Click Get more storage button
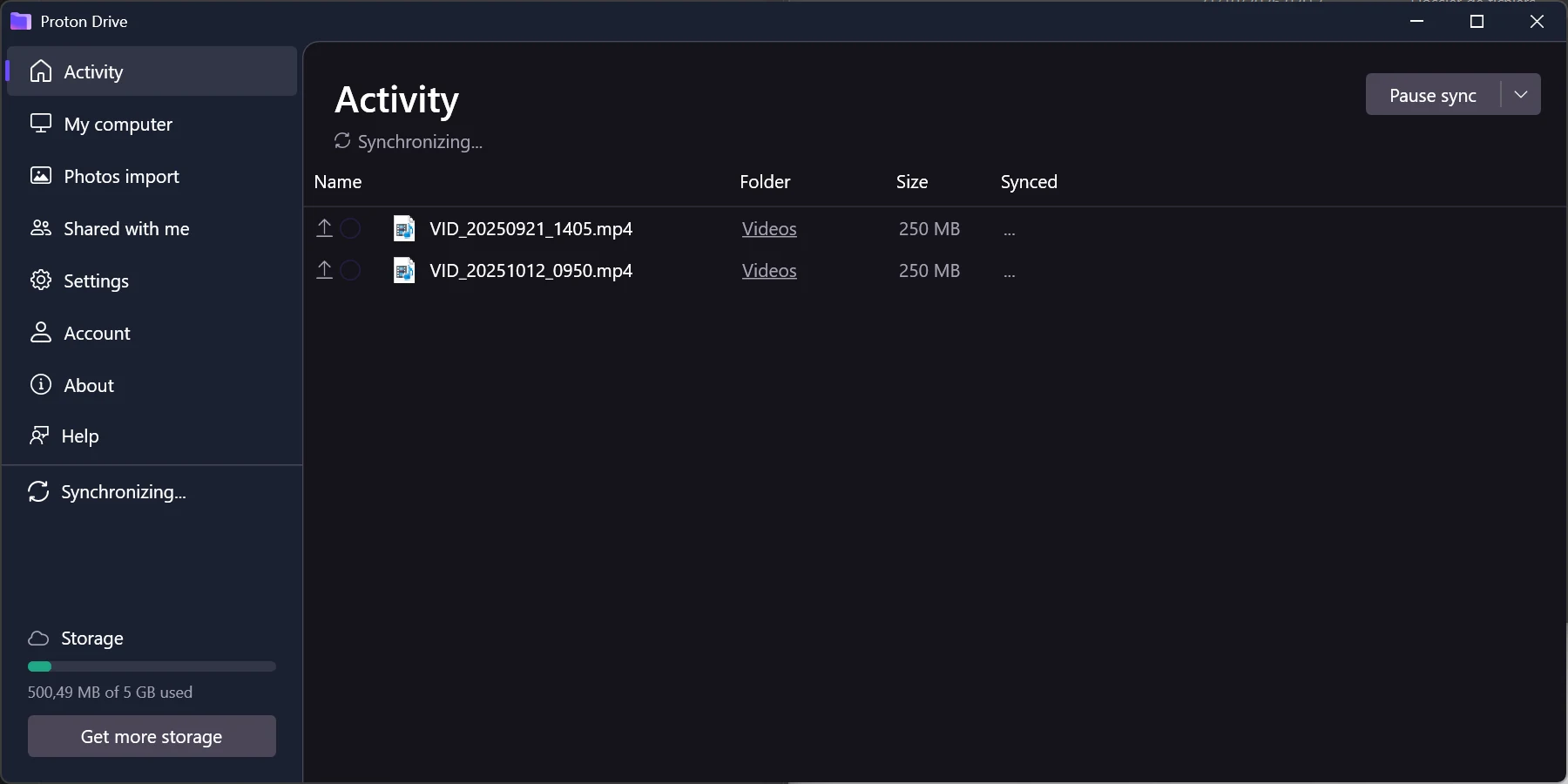1568x784 pixels. coord(152,737)
